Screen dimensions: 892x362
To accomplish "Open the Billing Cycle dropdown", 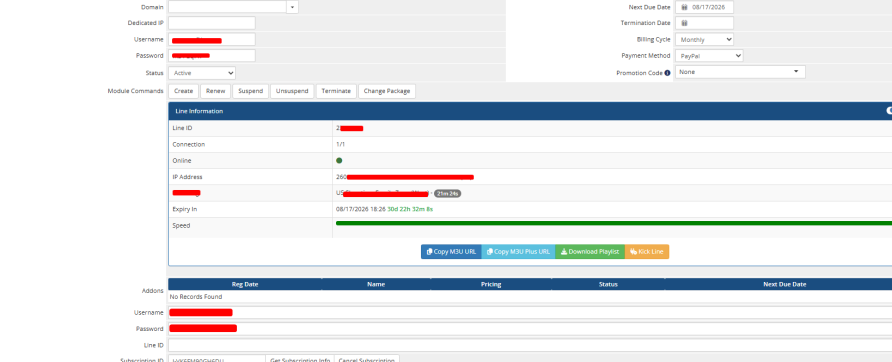I will [704, 40].
